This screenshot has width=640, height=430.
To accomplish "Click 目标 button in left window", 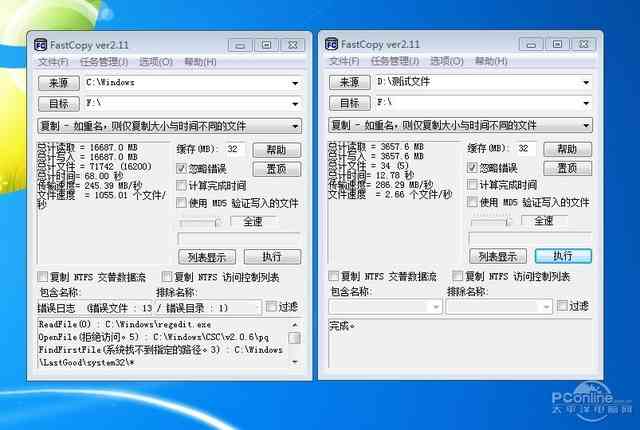I will pyautogui.click(x=59, y=104).
